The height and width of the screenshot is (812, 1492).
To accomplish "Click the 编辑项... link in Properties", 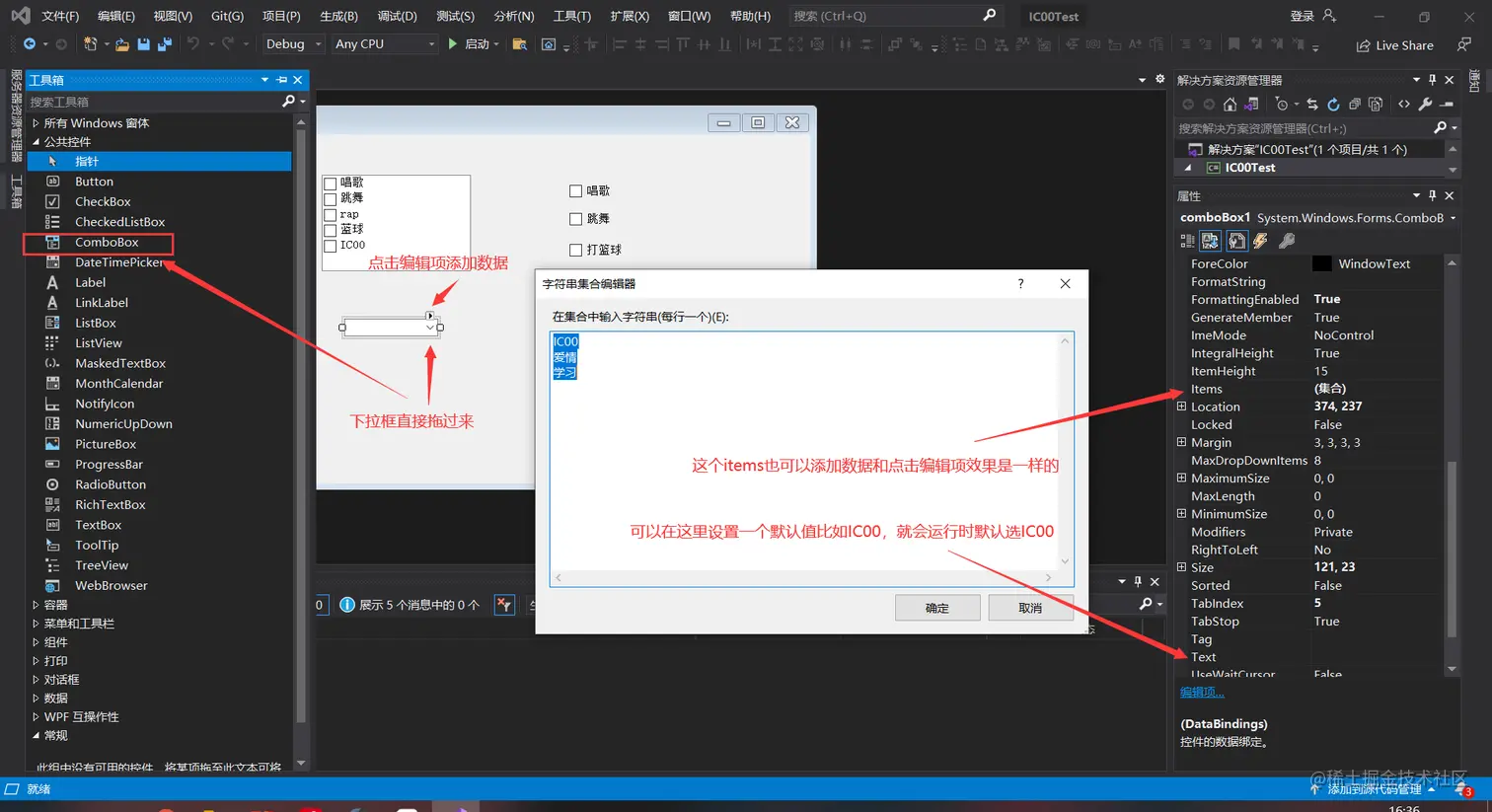I will coord(1202,693).
